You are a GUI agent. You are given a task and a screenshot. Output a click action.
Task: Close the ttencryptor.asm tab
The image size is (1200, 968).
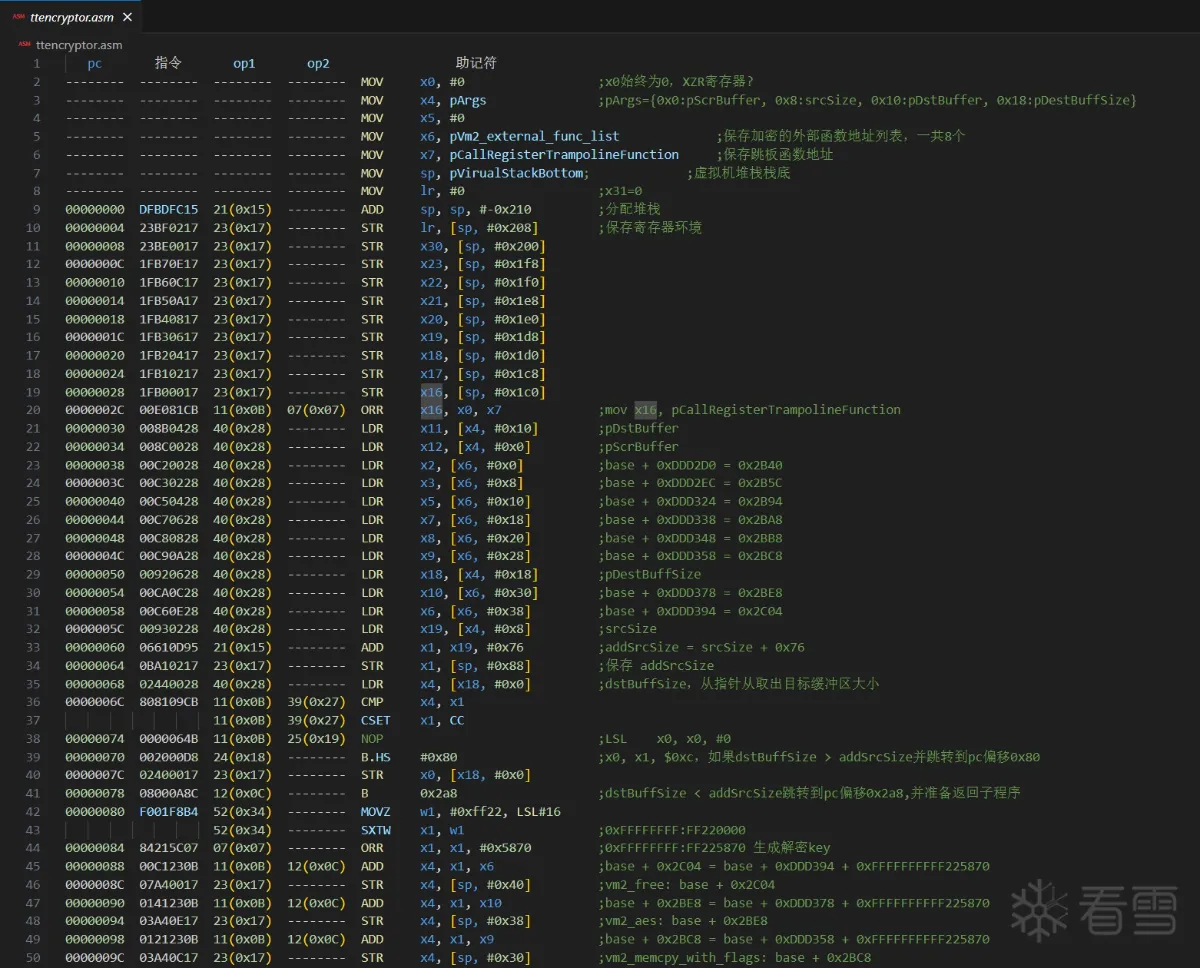127,17
